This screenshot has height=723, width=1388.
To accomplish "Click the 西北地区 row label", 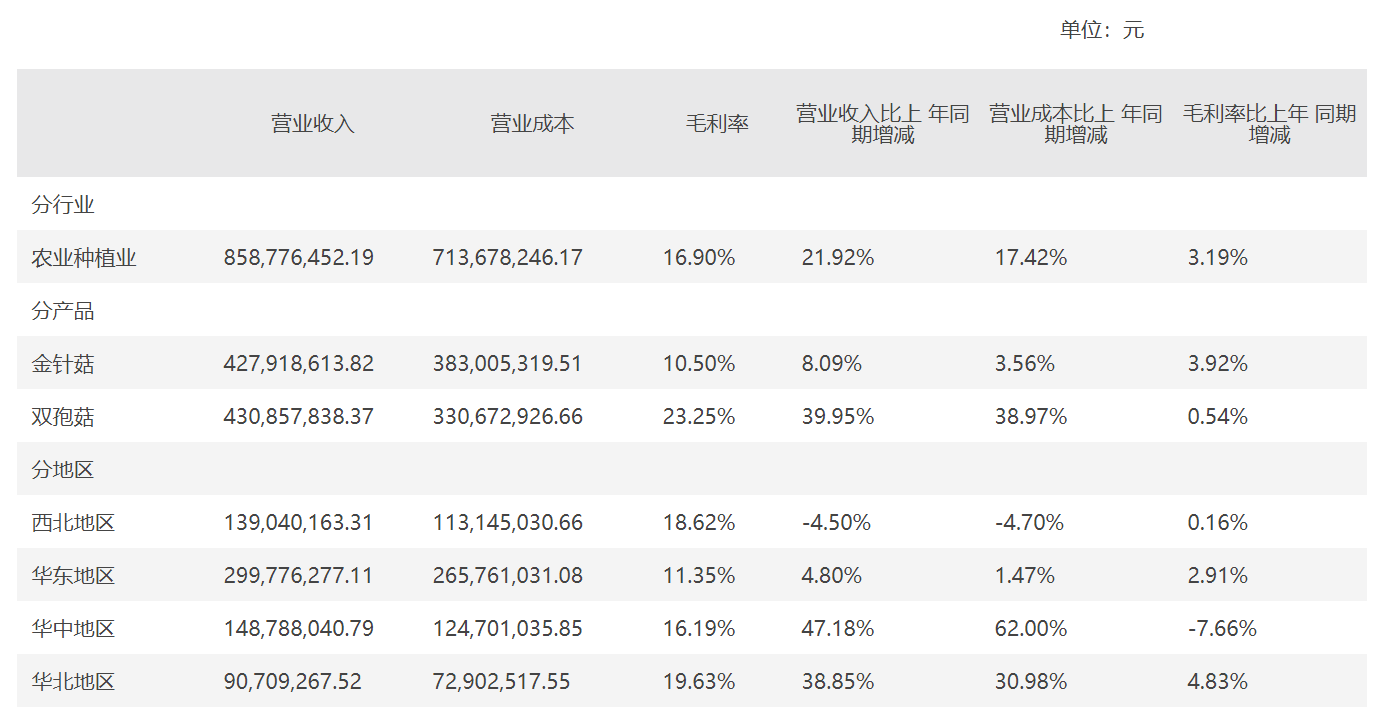I will (x=74, y=523).
